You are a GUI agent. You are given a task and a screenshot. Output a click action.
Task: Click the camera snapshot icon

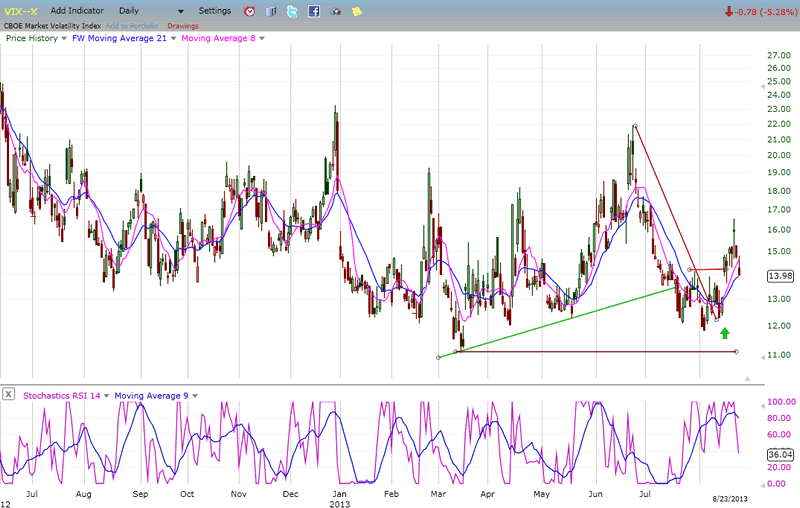335,11
